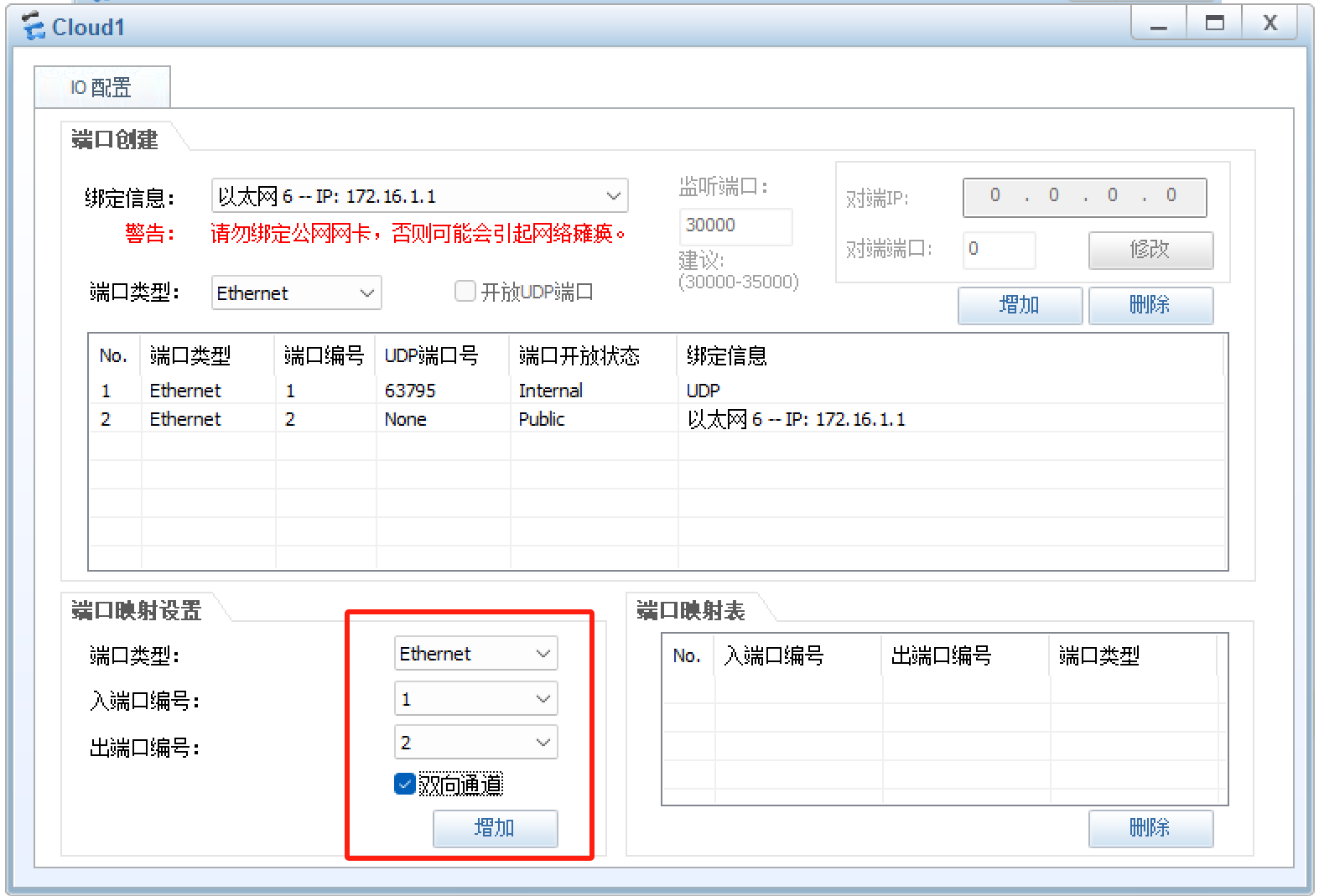Screen dimensions: 1319x896
Task: Click the Cloud1 title bar app icon
Action: [x=34, y=26]
